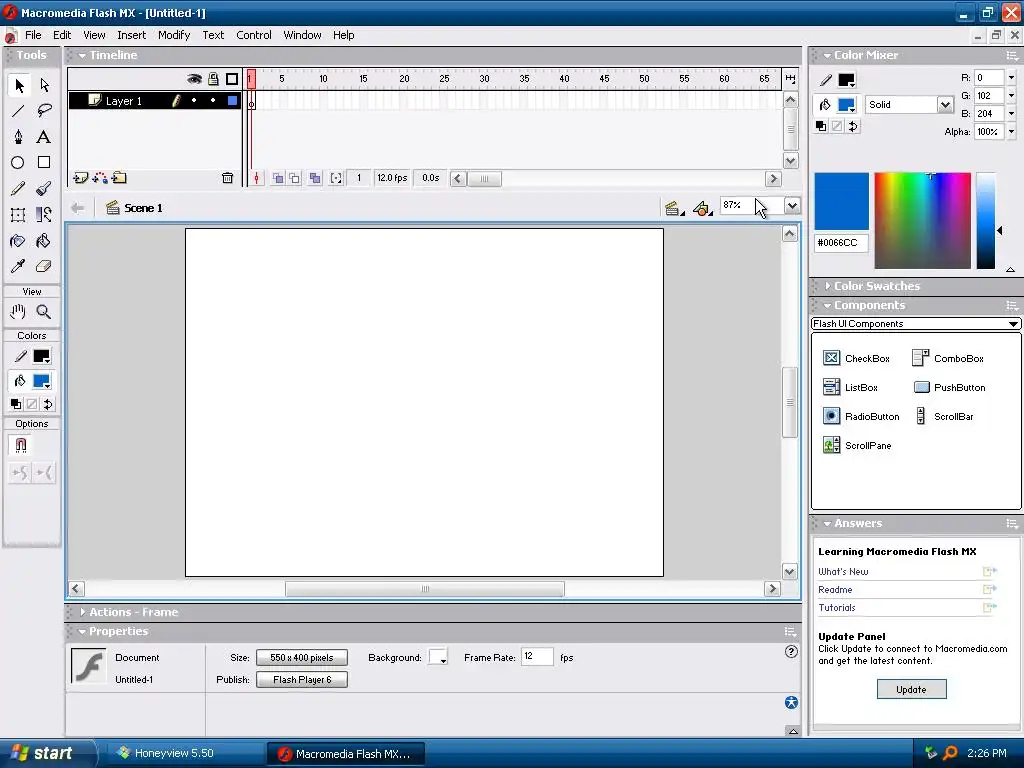This screenshot has height=768, width=1024.
Task: Select the Paint Bucket tool
Action: [44, 241]
